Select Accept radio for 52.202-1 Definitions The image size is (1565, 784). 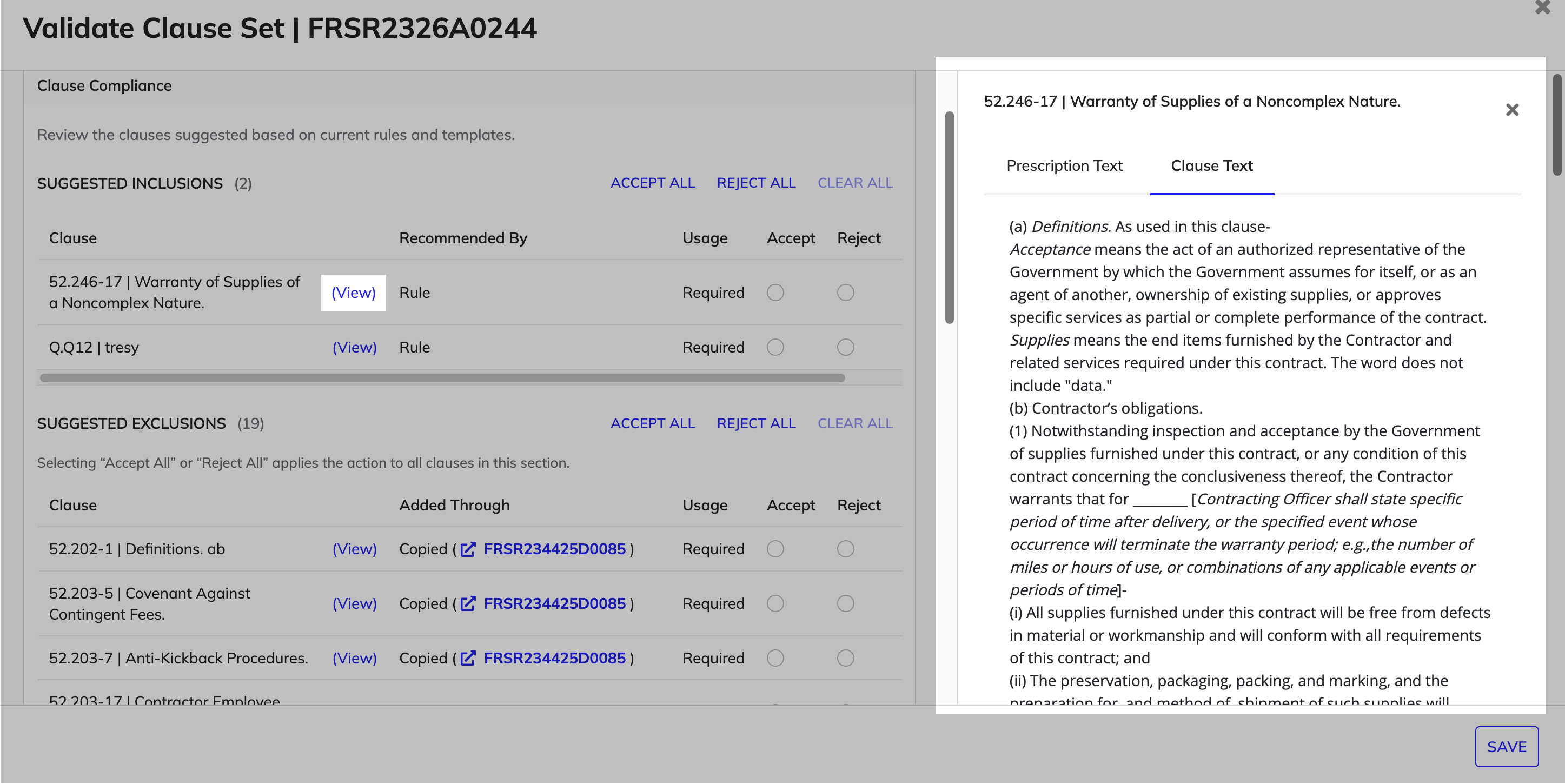tap(775, 549)
